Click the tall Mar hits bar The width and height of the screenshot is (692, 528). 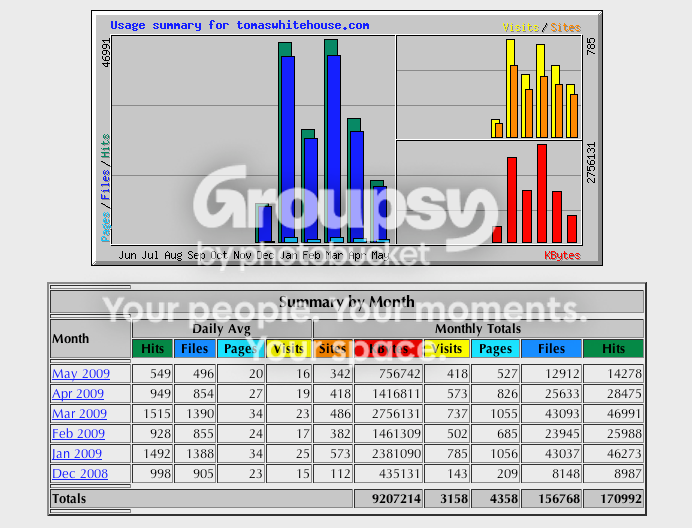(331, 47)
